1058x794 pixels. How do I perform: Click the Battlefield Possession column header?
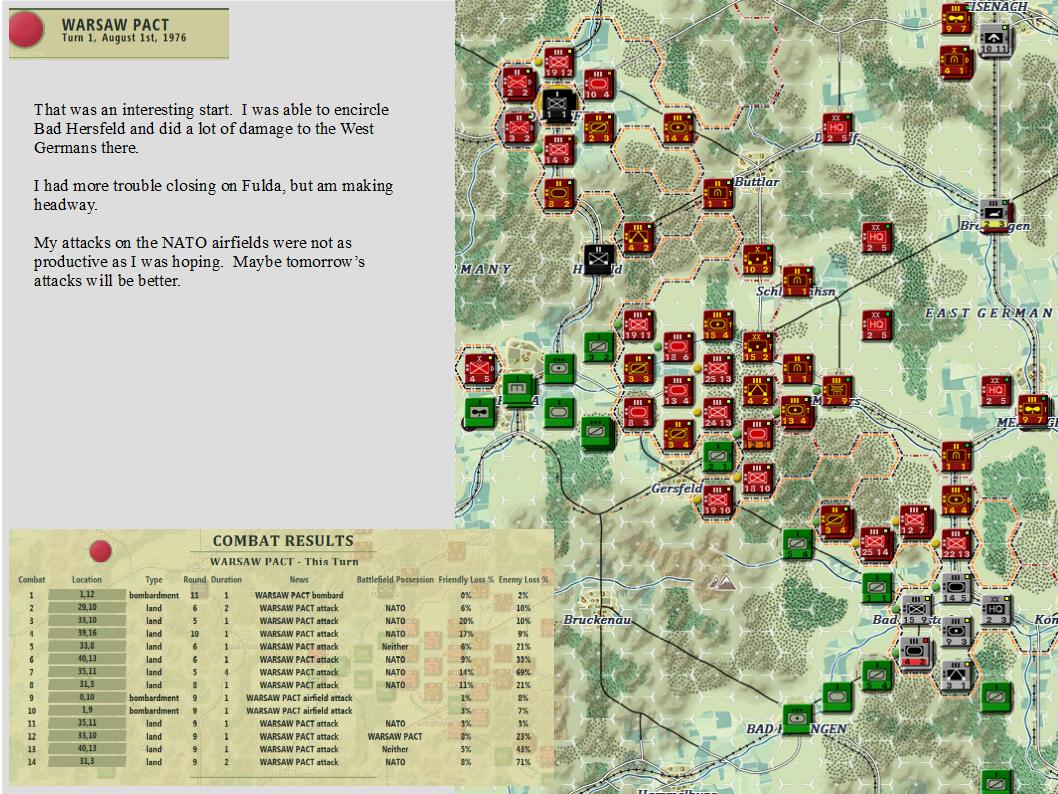click(x=395, y=579)
